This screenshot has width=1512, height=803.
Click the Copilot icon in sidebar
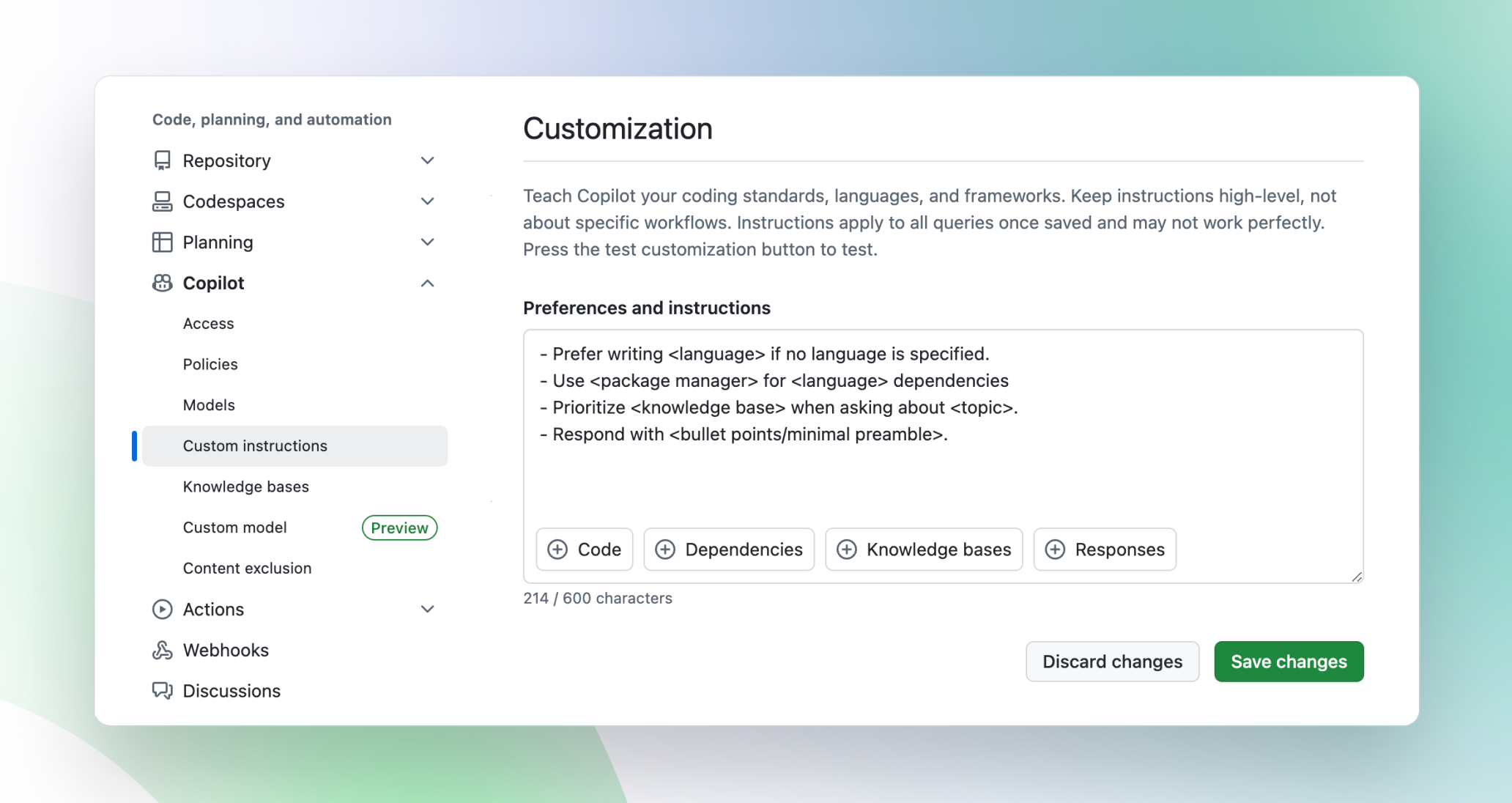[x=162, y=283]
